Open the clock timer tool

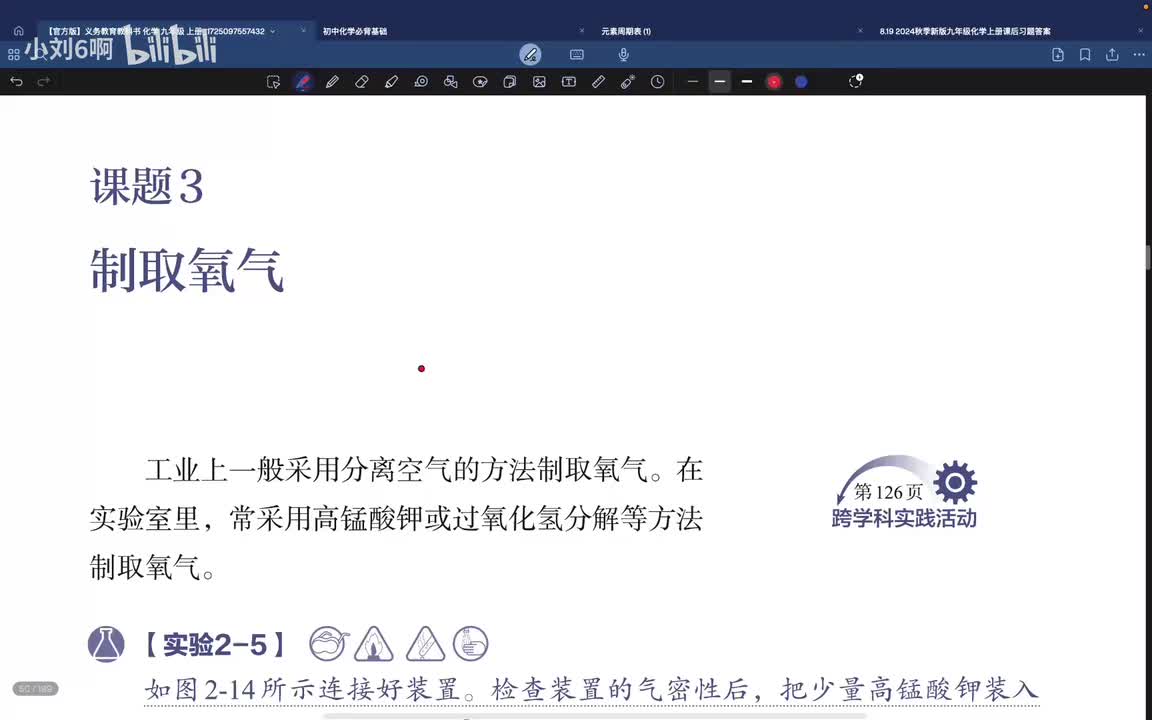pos(658,82)
